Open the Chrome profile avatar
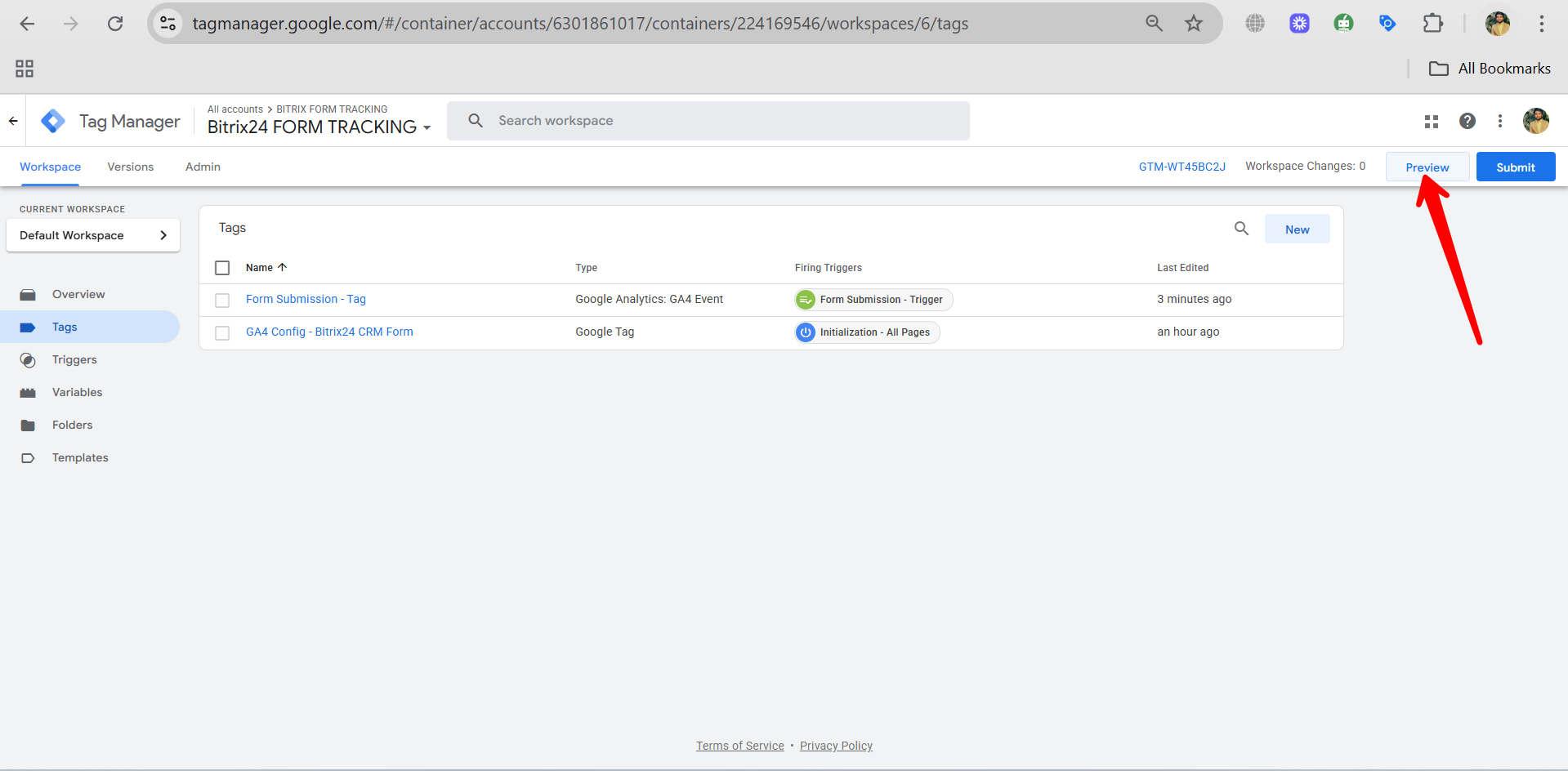Image resolution: width=1568 pixels, height=771 pixels. pyautogui.click(x=1497, y=24)
